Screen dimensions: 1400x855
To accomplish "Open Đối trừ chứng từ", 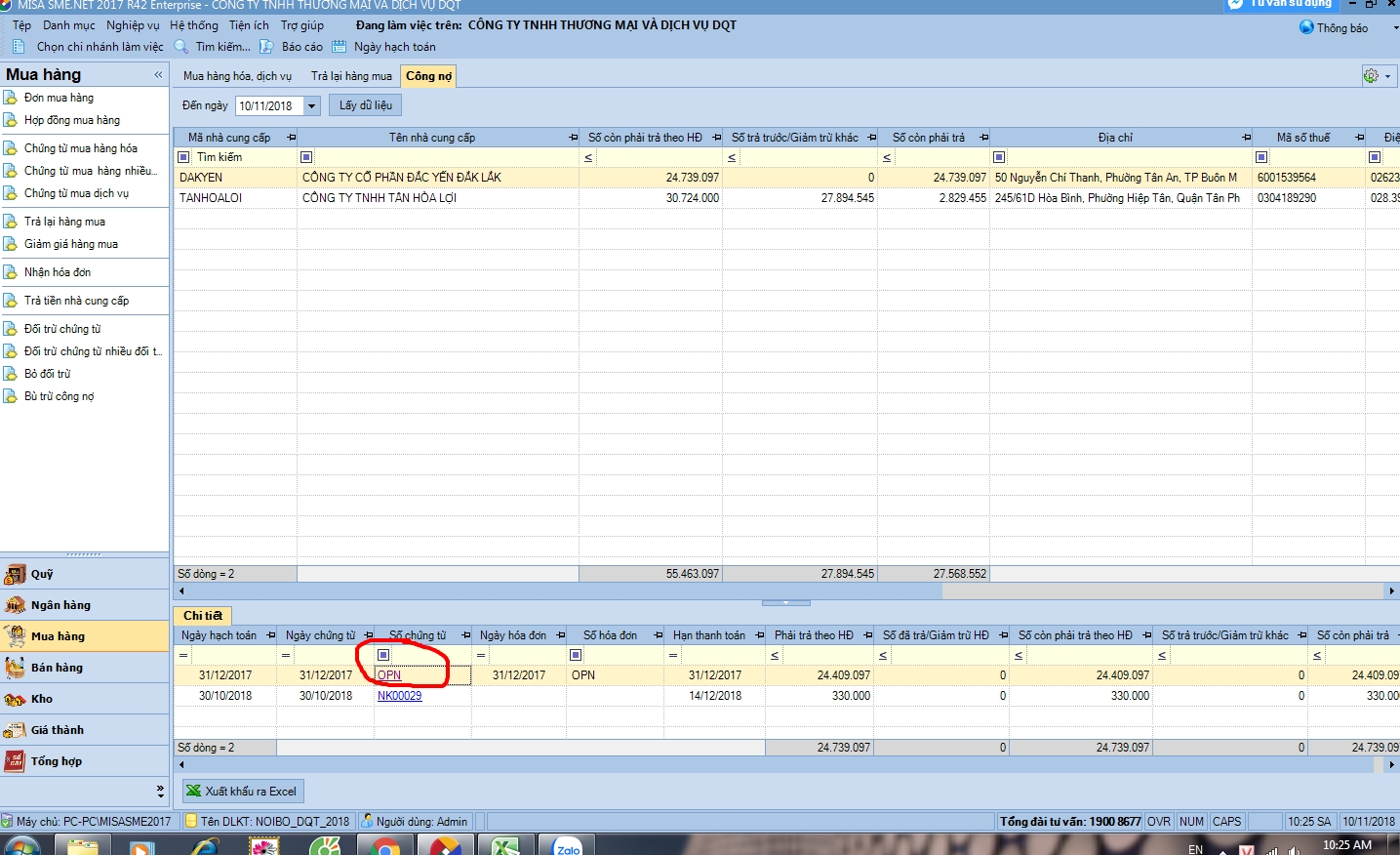I will click(61, 329).
